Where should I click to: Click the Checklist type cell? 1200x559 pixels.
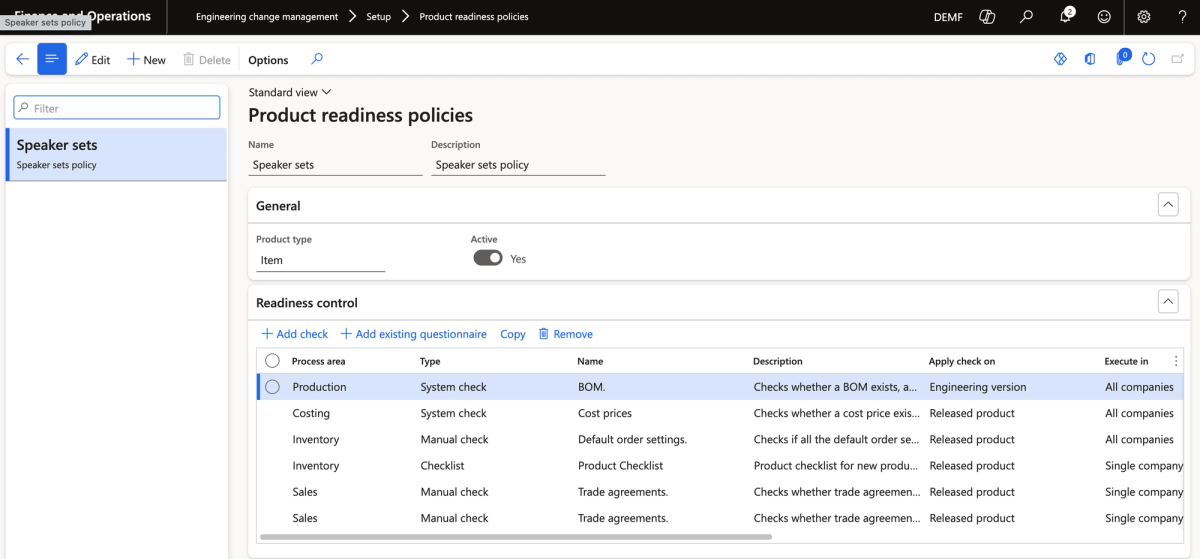coord(443,465)
